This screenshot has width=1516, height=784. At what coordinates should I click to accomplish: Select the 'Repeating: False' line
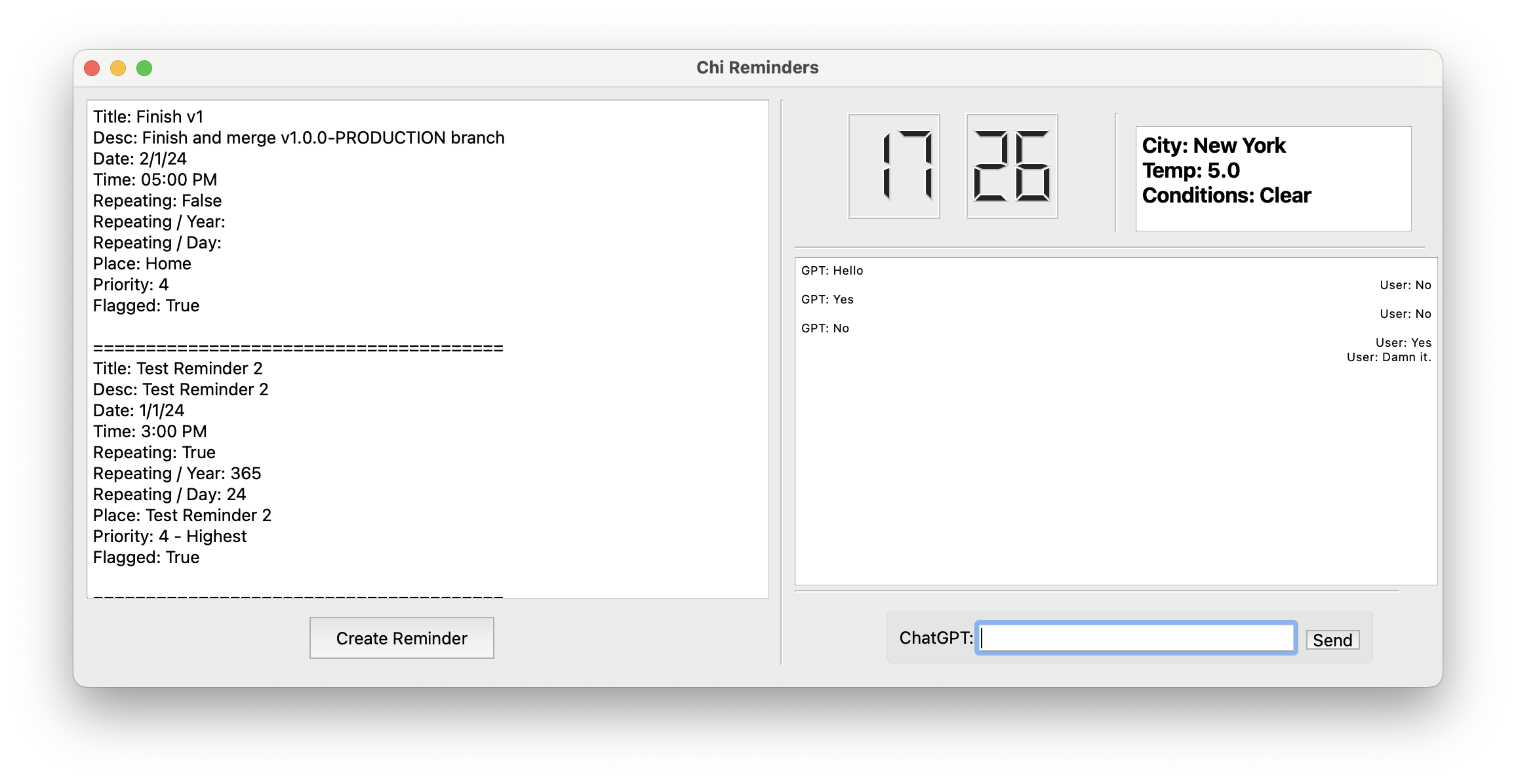coord(157,201)
